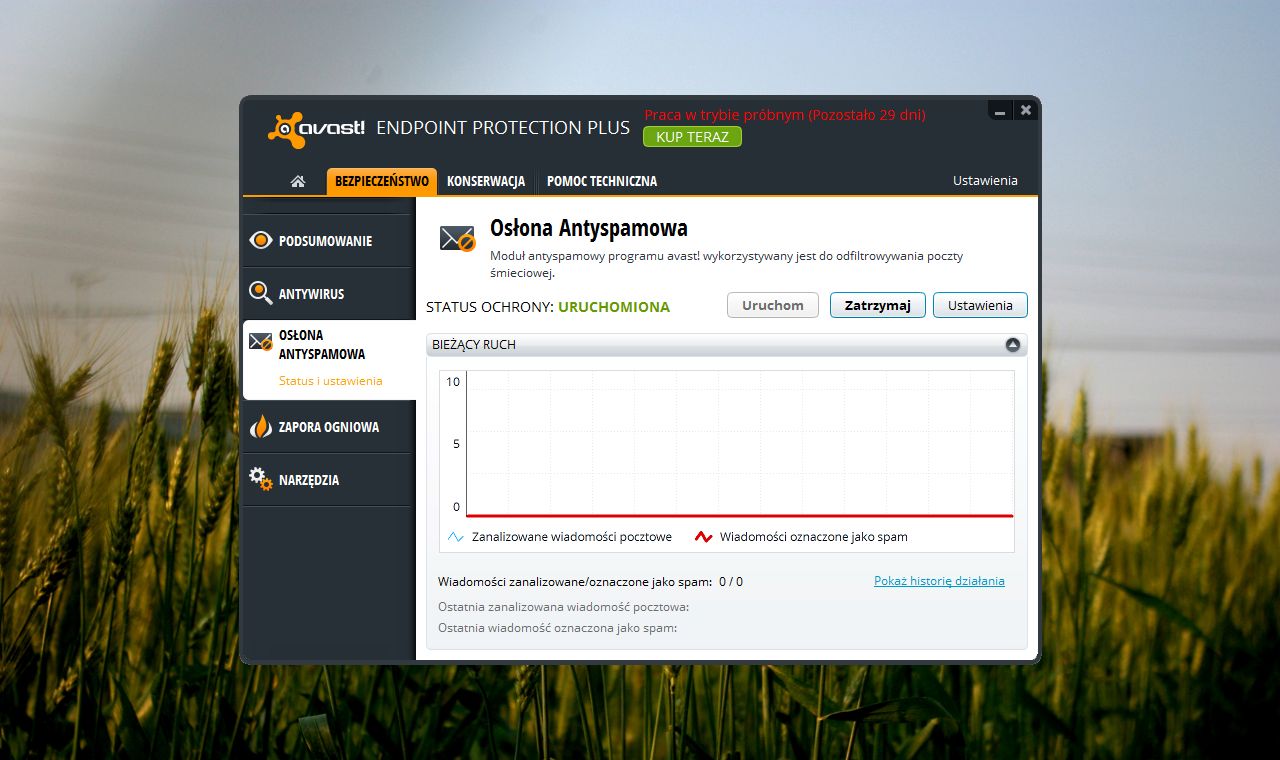Select Narzędzia in the sidebar

click(328, 480)
